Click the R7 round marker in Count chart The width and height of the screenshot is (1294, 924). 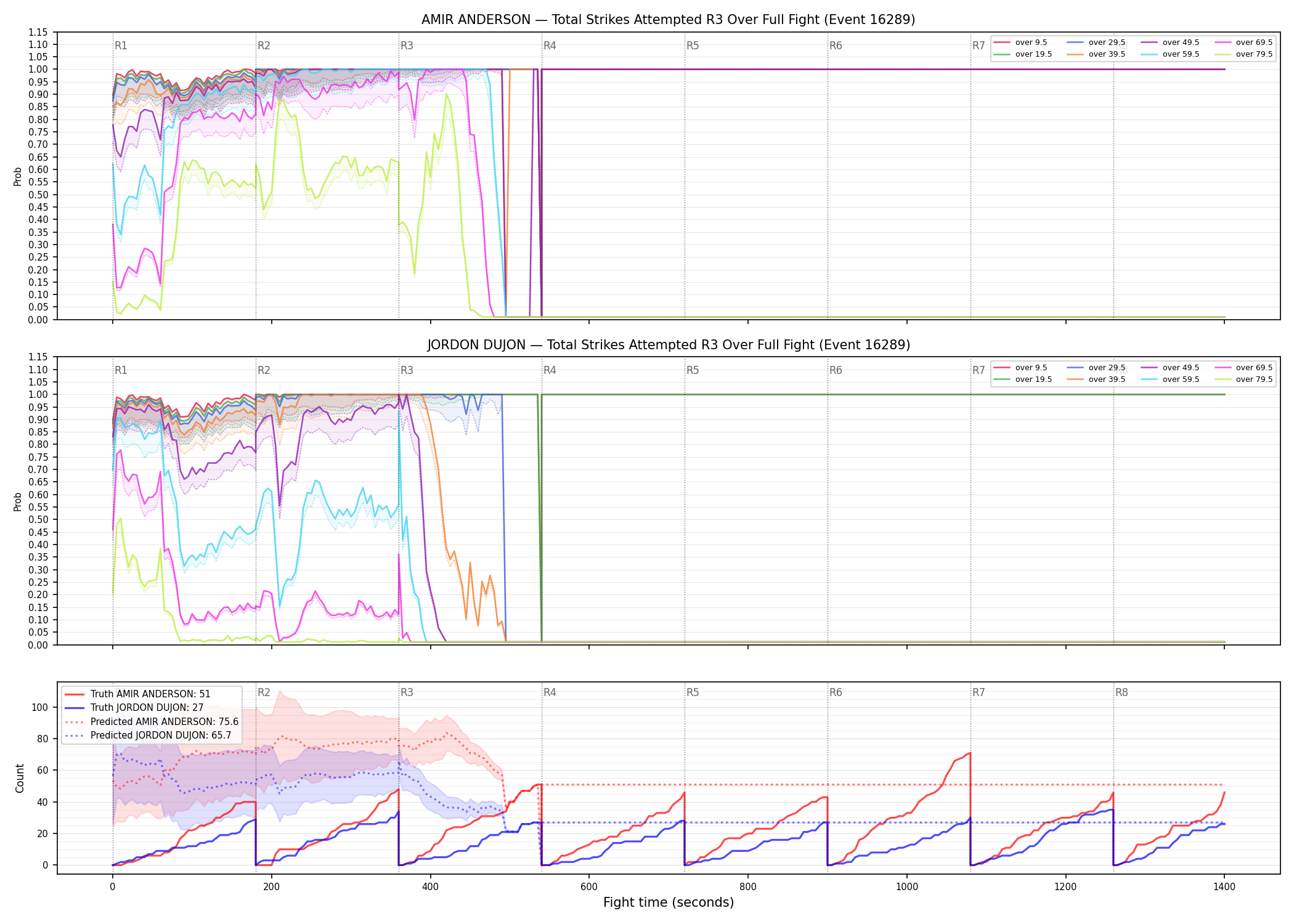979,692
